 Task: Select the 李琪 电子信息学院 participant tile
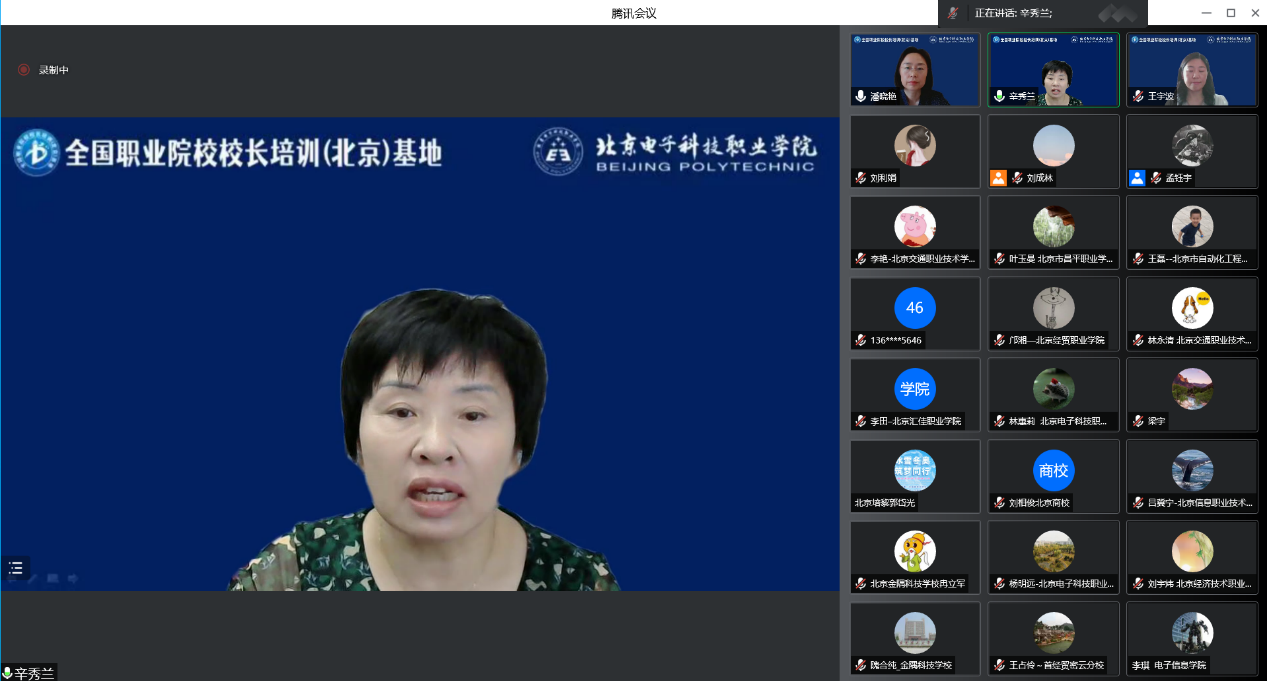click(1192, 639)
